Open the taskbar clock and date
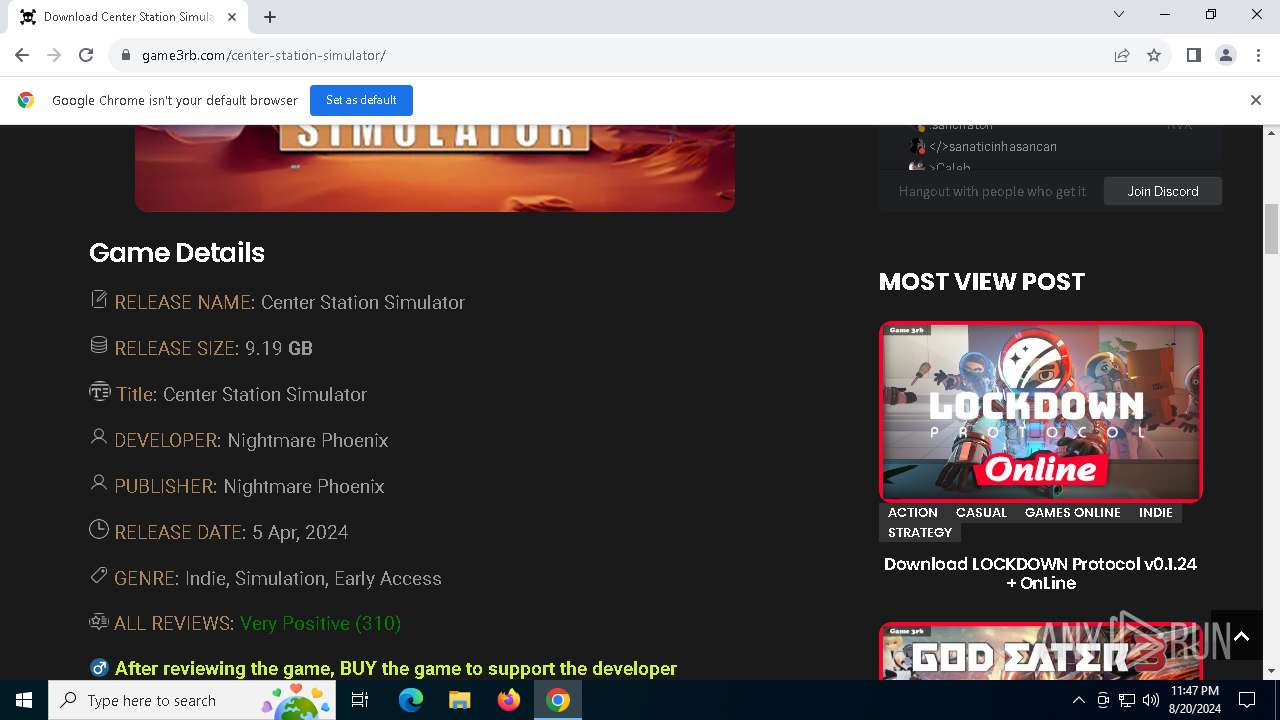 click(x=1195, y=700)
